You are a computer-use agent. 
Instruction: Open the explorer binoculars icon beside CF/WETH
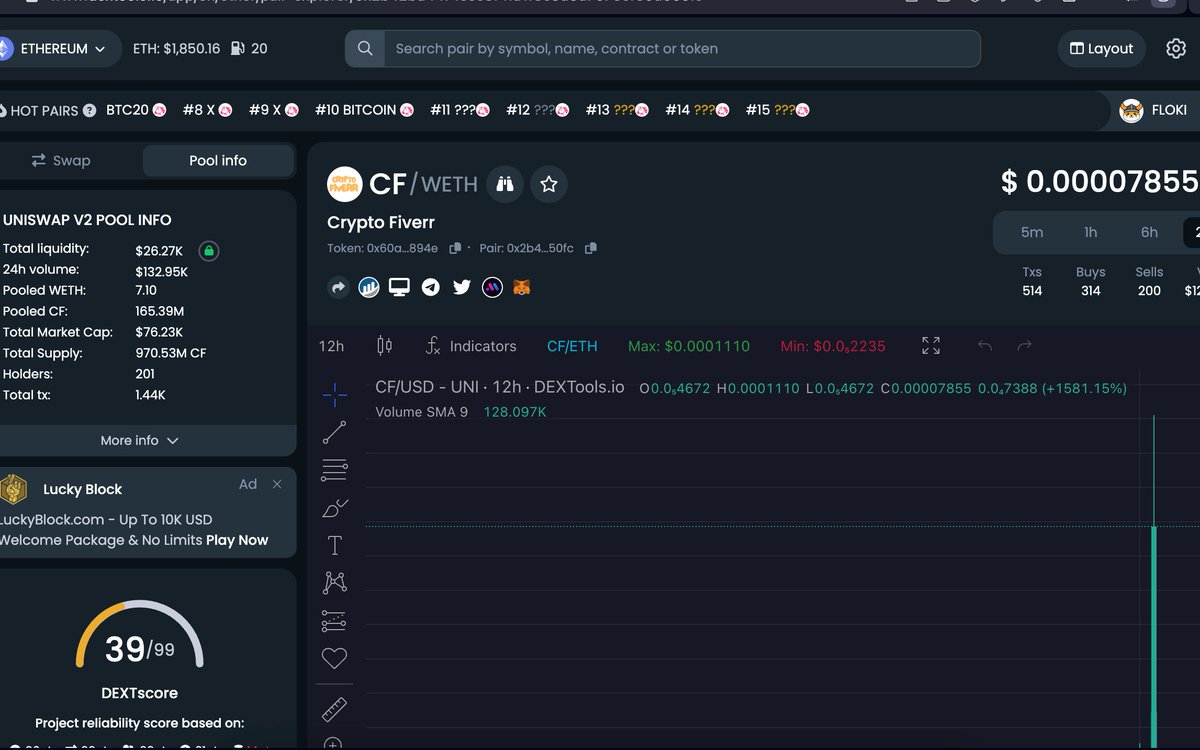pos(505,184)
